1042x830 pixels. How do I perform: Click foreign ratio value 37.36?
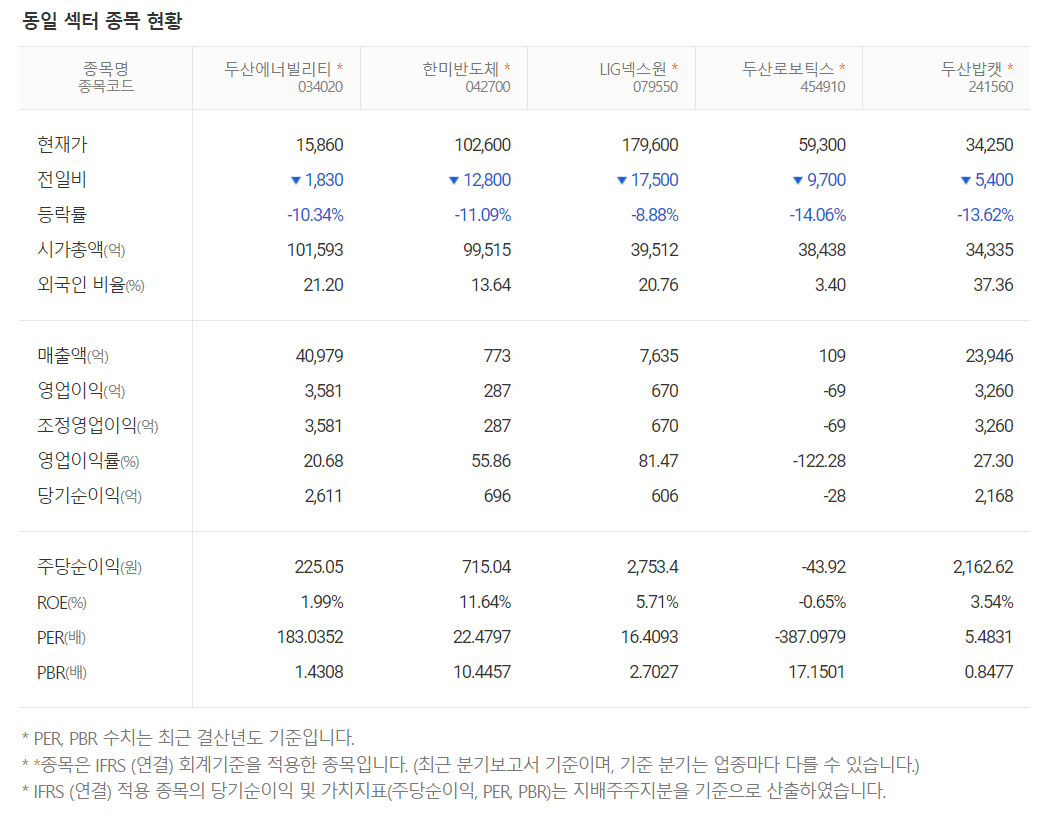(993, 285)
